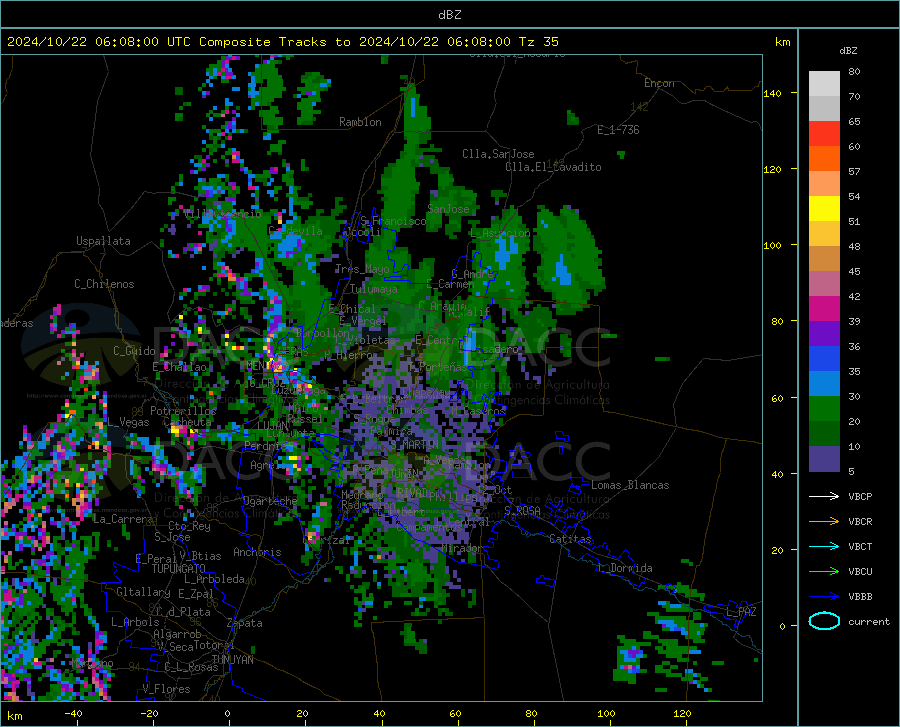
Task: Click the cyan VBCT arrow symbol
Action: [824, 546]
